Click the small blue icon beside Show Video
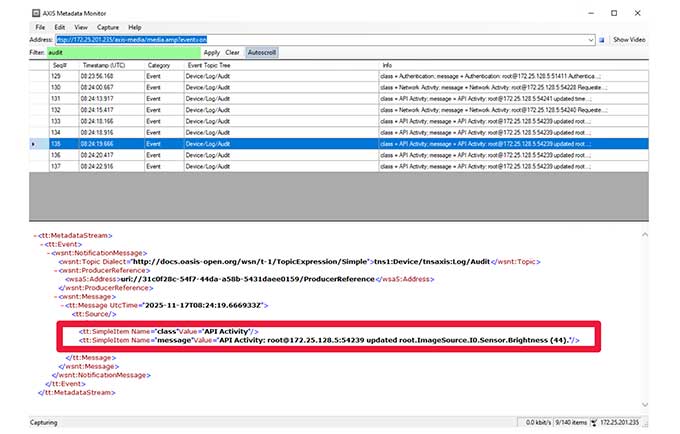Image resolution: width=680 pixels, height=434 pixels. coord(602,39)
